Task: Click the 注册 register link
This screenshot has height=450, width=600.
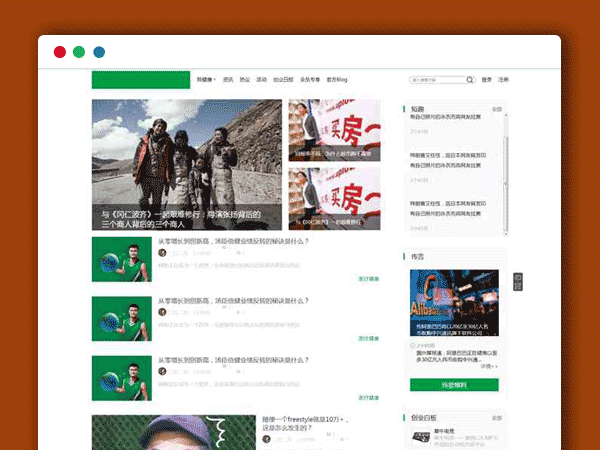Action: pyautogui.click(x=503, y=79)
